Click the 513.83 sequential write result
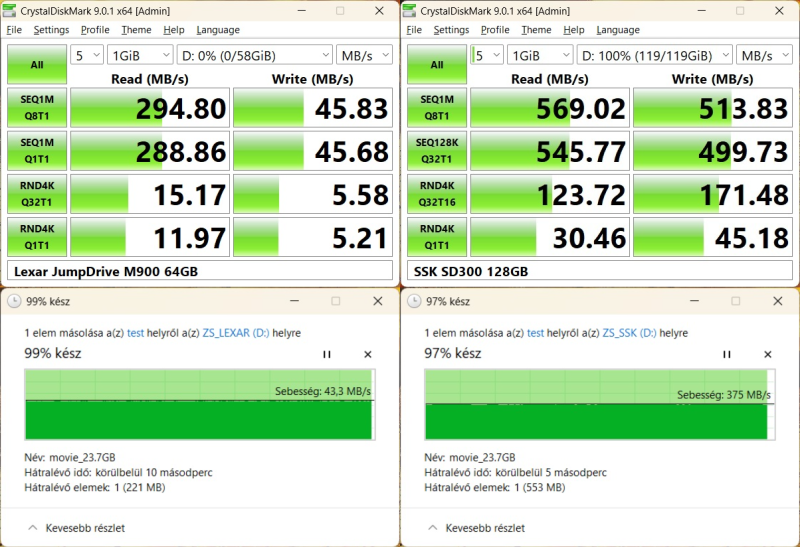This screenshot has width=800, height=547. tap(713, 108)
